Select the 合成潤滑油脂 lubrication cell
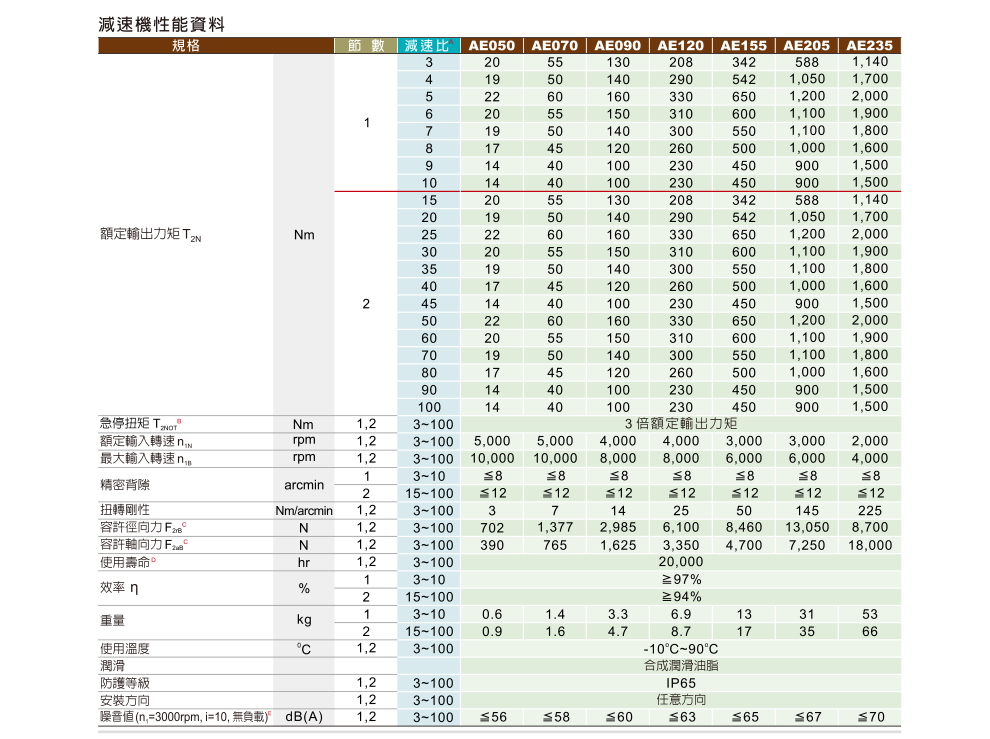990x739 pixels. click(x=681, y=665)
